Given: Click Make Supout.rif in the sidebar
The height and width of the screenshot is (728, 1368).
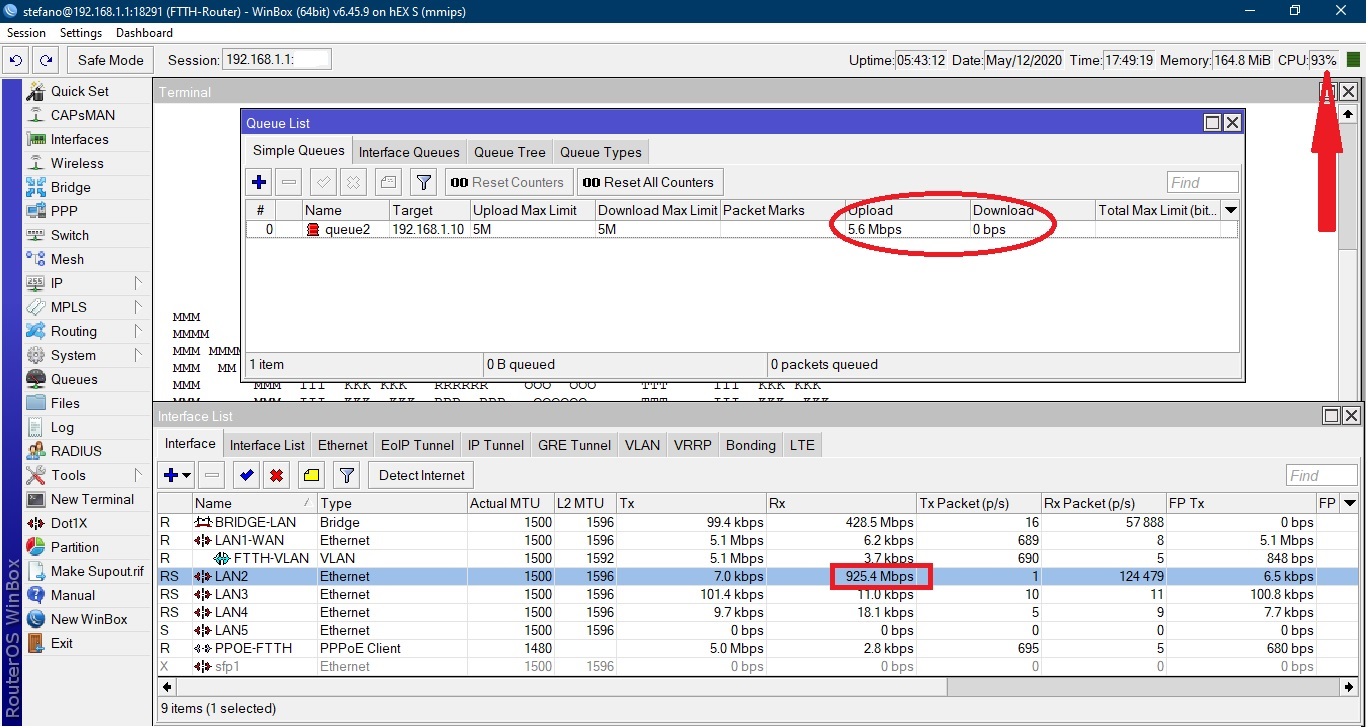Looking at the screenshot, I should point(97,571).
